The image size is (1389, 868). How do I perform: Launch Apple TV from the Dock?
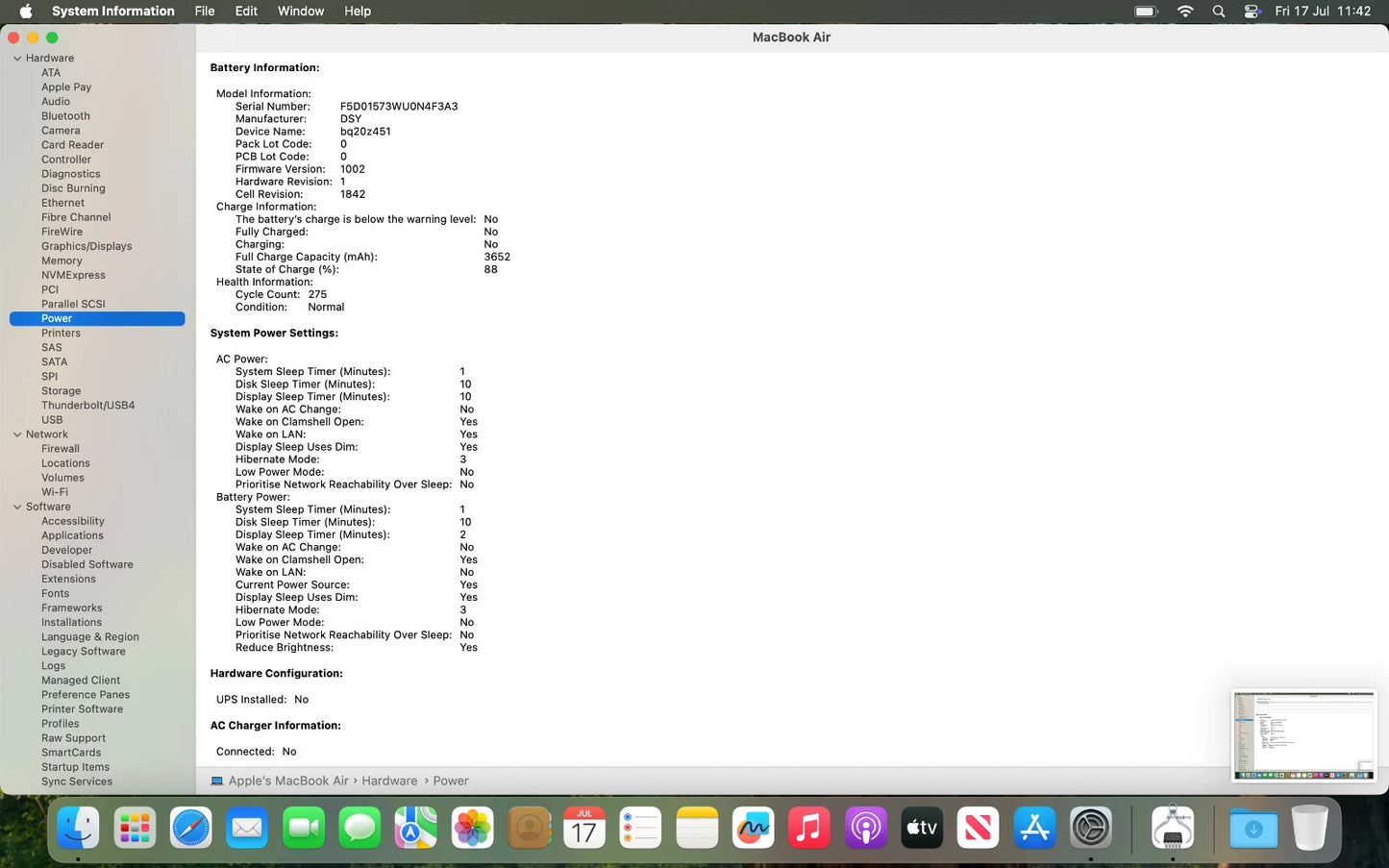point(922,827)
